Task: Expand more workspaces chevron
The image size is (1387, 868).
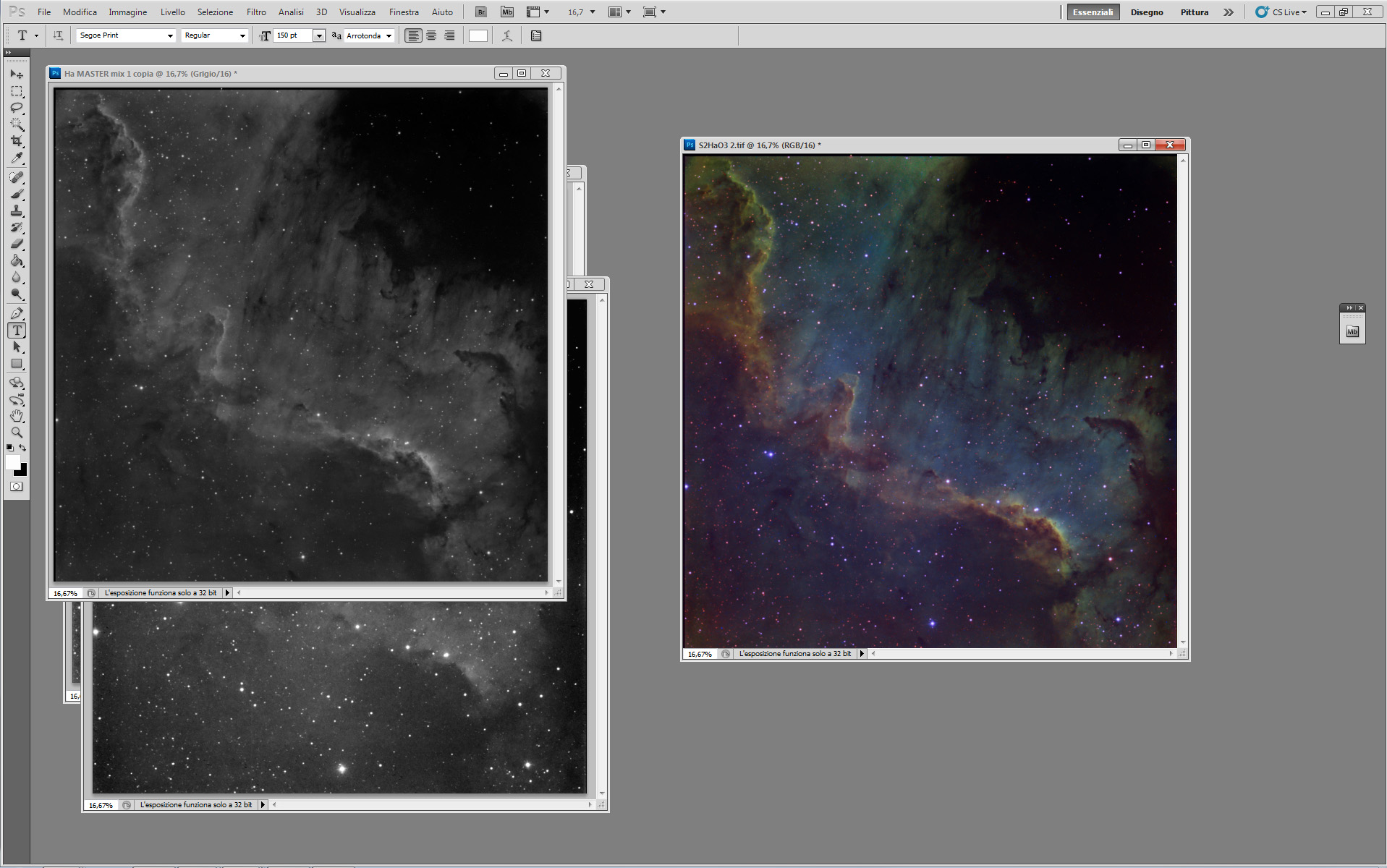Action: tap(1229, 12)
